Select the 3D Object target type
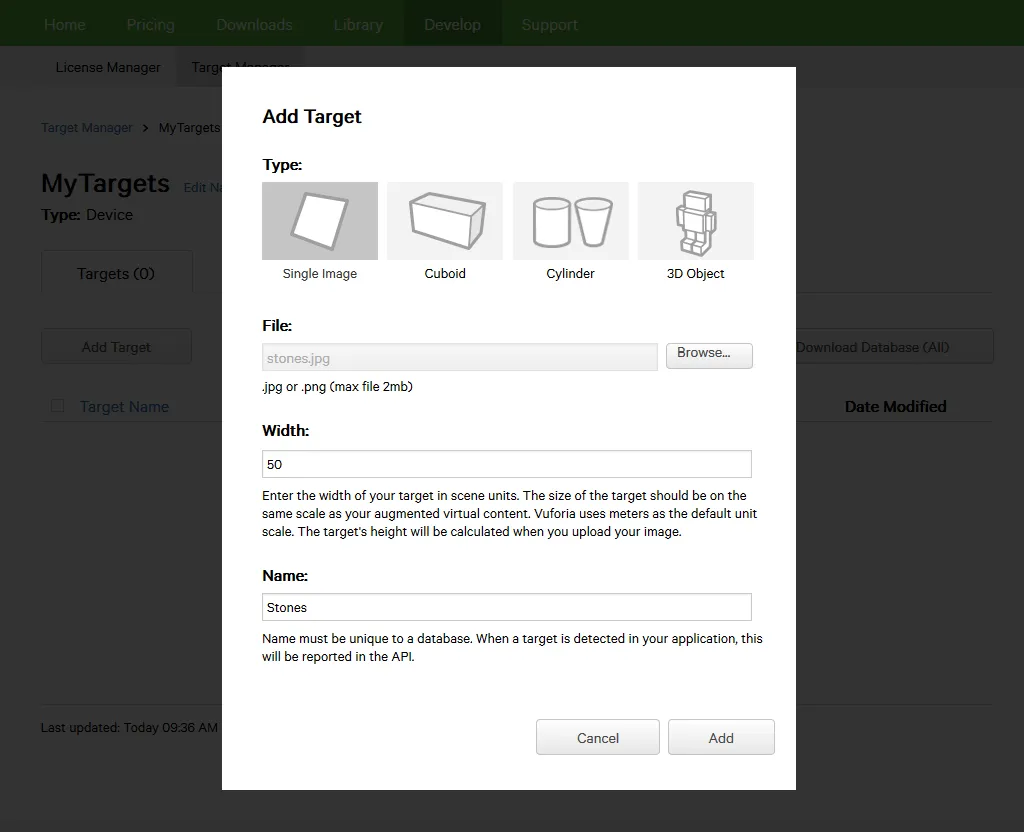The height and width of the screenshot is (832, 1024). tap(695, 220)
